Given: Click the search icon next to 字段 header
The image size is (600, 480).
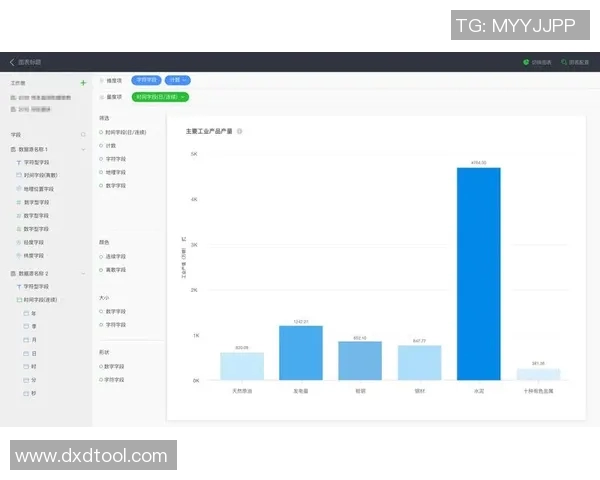Looking at the screenshot, I should 83,134.
